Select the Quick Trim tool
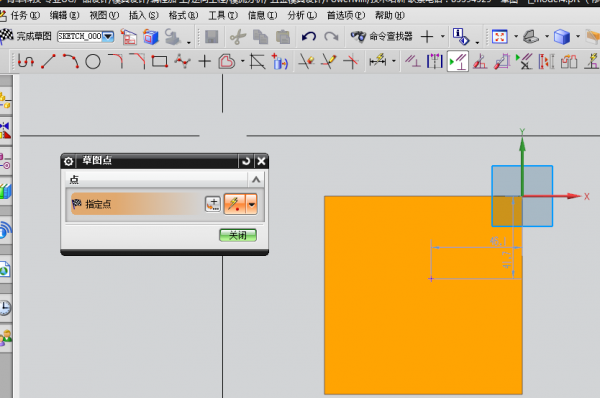The image size is (600, 398). click(306, 61)
